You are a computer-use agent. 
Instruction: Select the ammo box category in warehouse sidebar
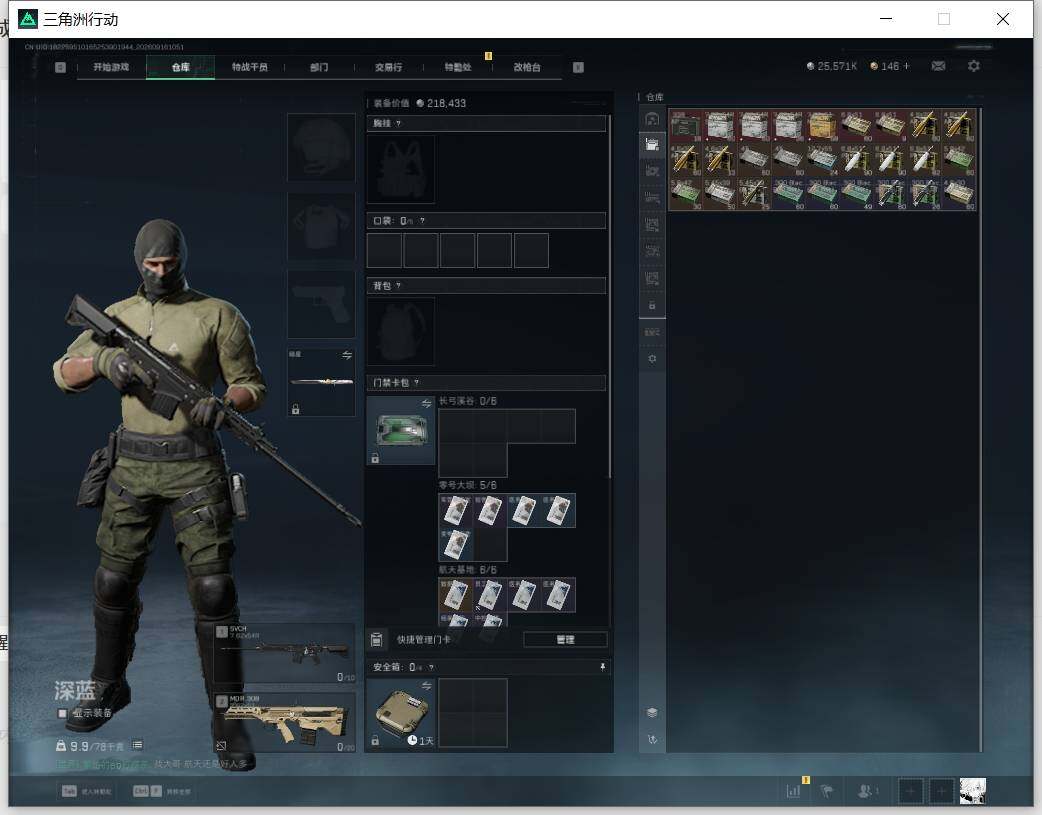point(652,144)
